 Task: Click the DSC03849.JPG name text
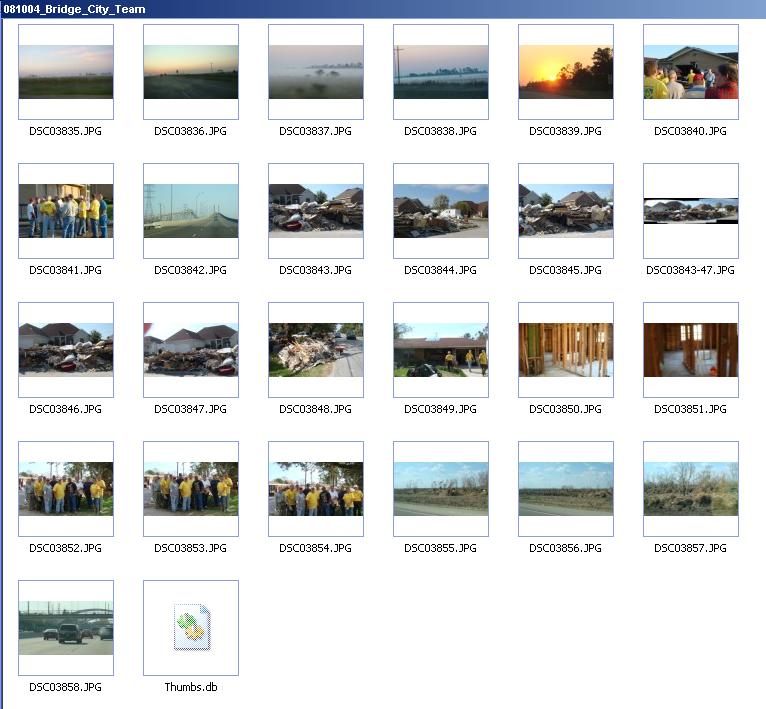[441, 409]
